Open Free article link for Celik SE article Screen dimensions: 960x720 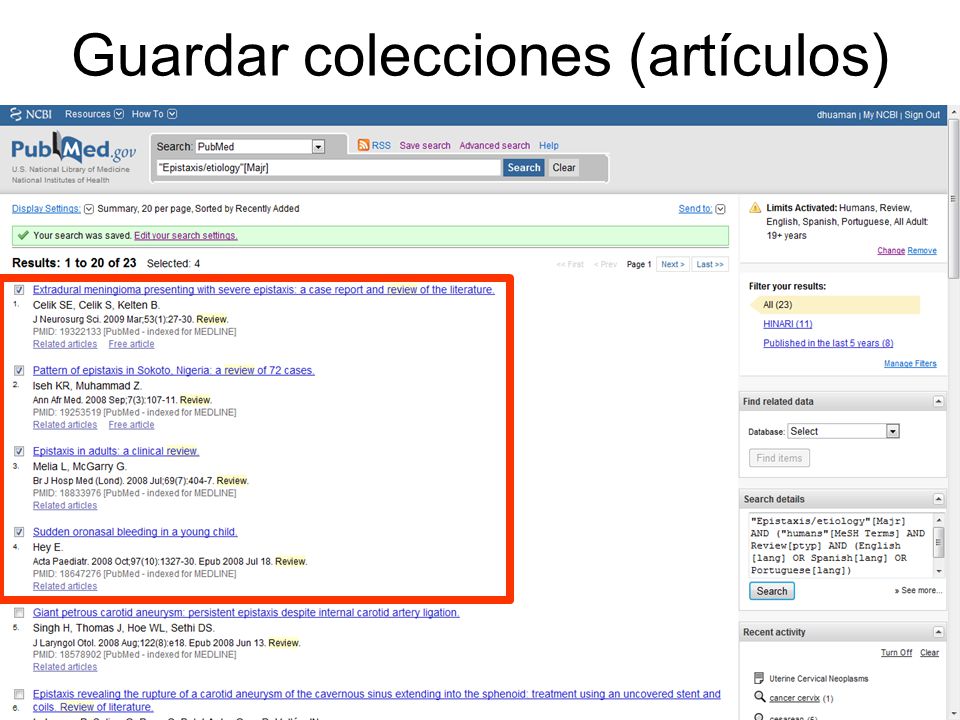coord(131,344)
